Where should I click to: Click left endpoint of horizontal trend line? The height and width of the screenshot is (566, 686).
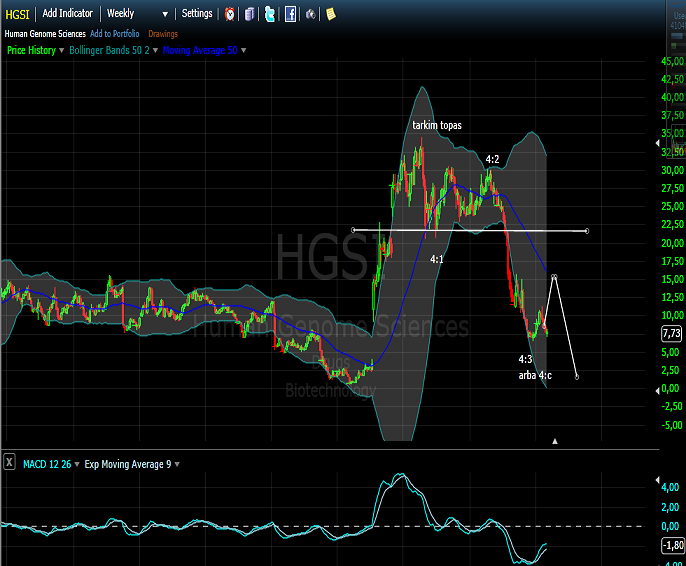[x=354, y=230]
